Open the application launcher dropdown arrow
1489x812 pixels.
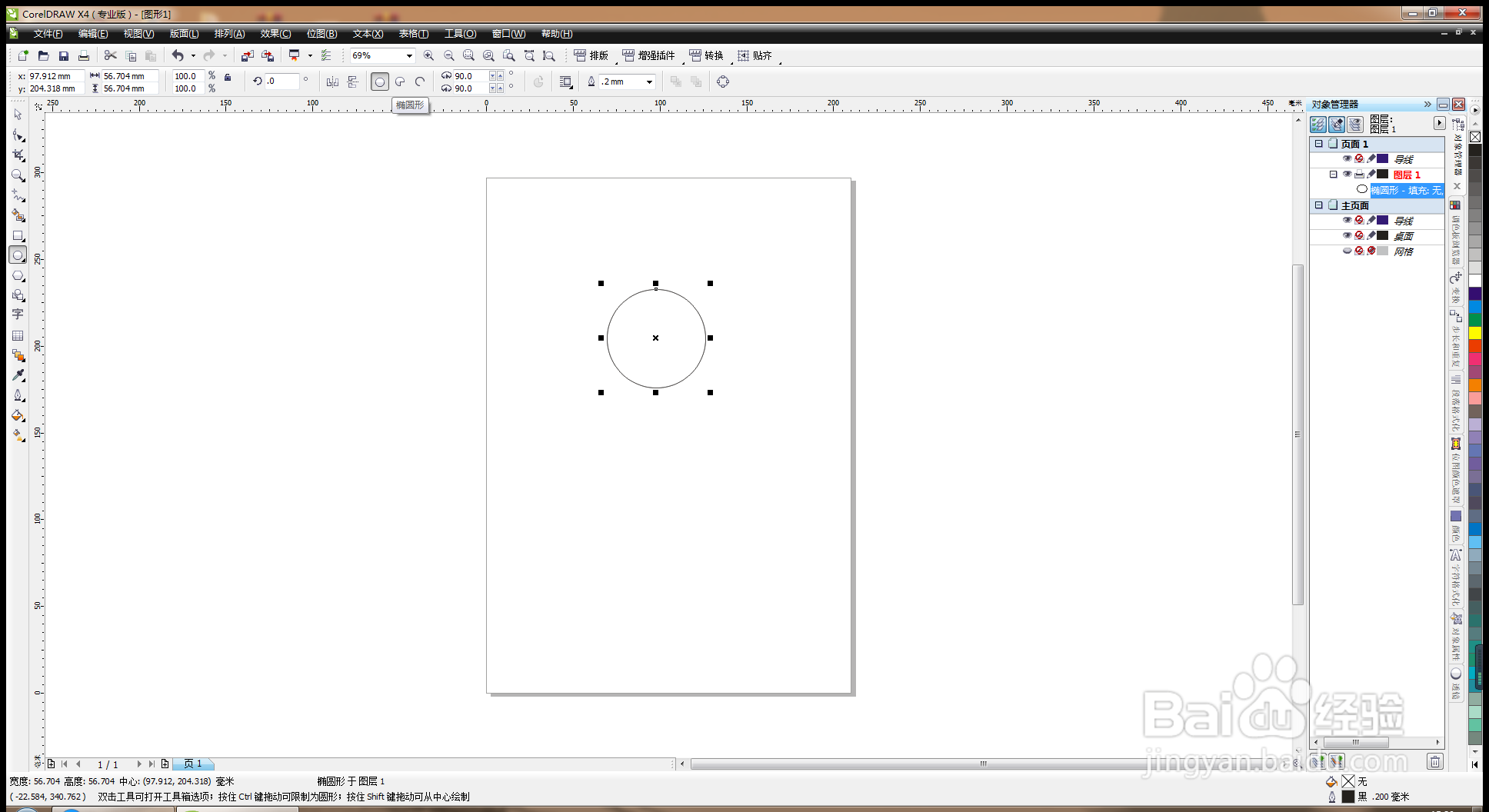tap(310, 55)
